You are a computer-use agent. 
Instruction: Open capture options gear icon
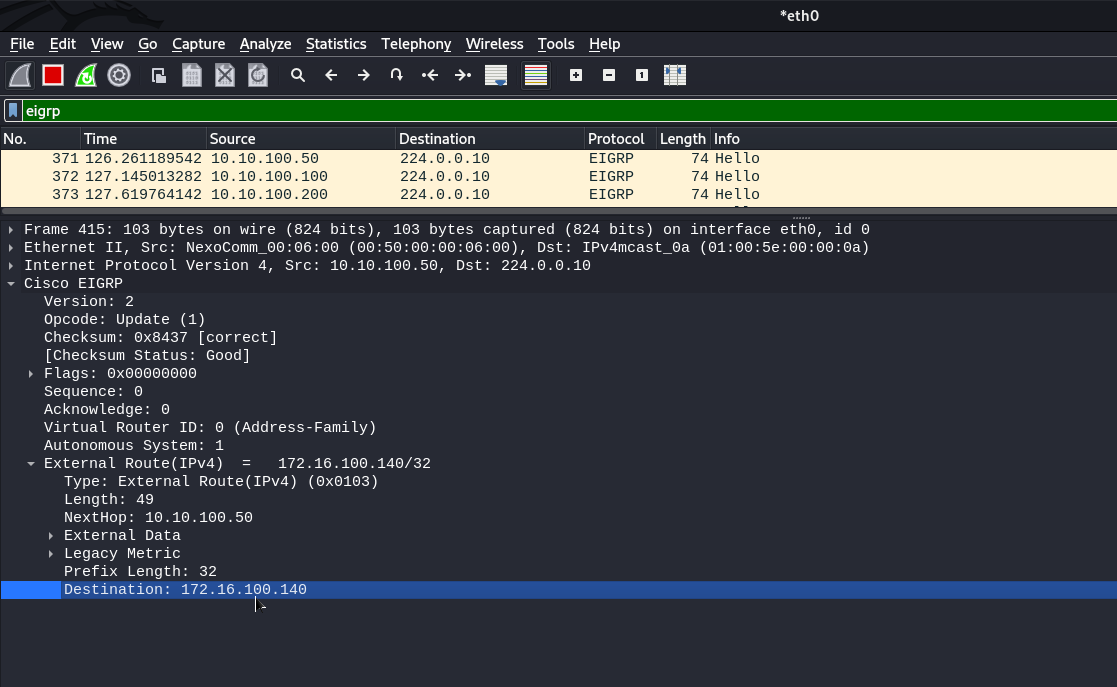click(119, 75)
